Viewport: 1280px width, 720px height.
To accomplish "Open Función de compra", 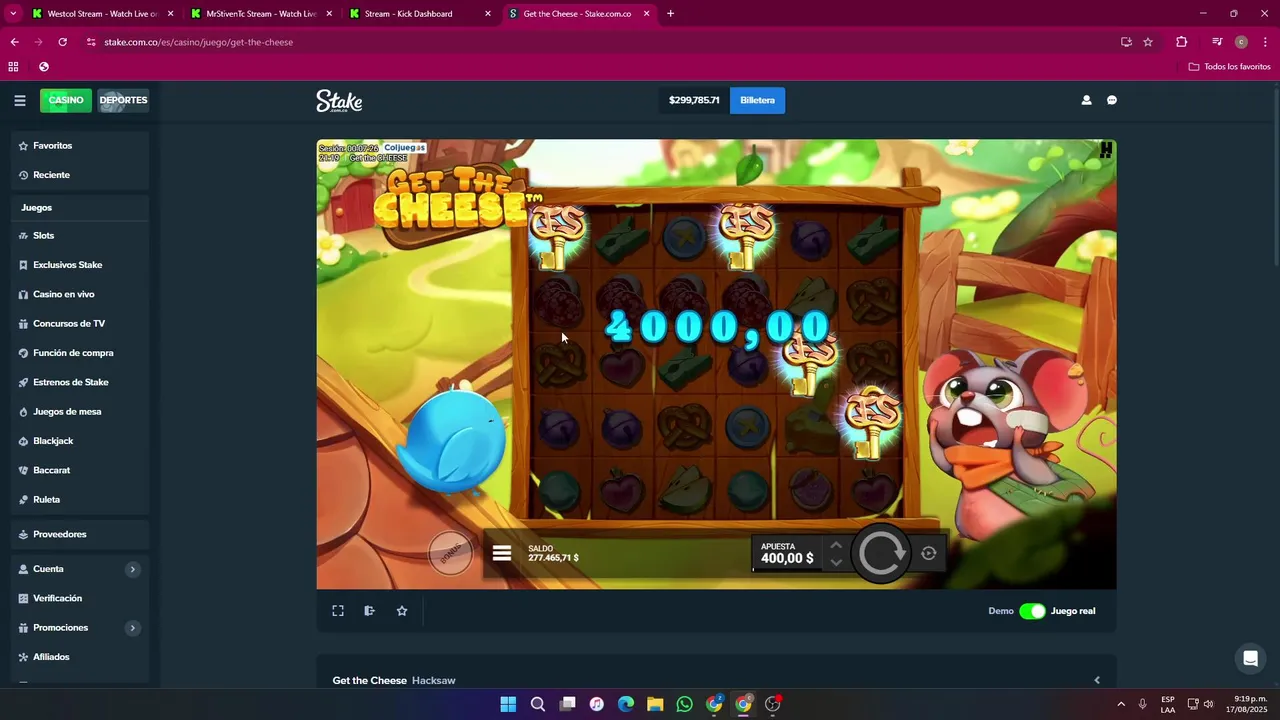I will tap(80, 353).
